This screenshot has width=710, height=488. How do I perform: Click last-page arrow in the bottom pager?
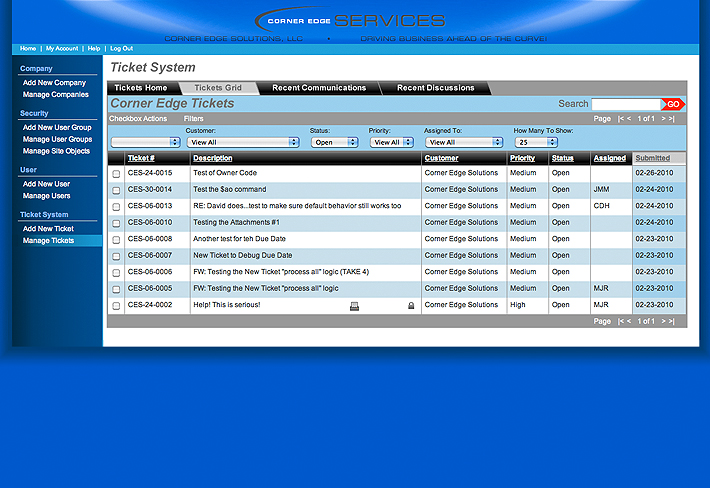click(672, 321)
